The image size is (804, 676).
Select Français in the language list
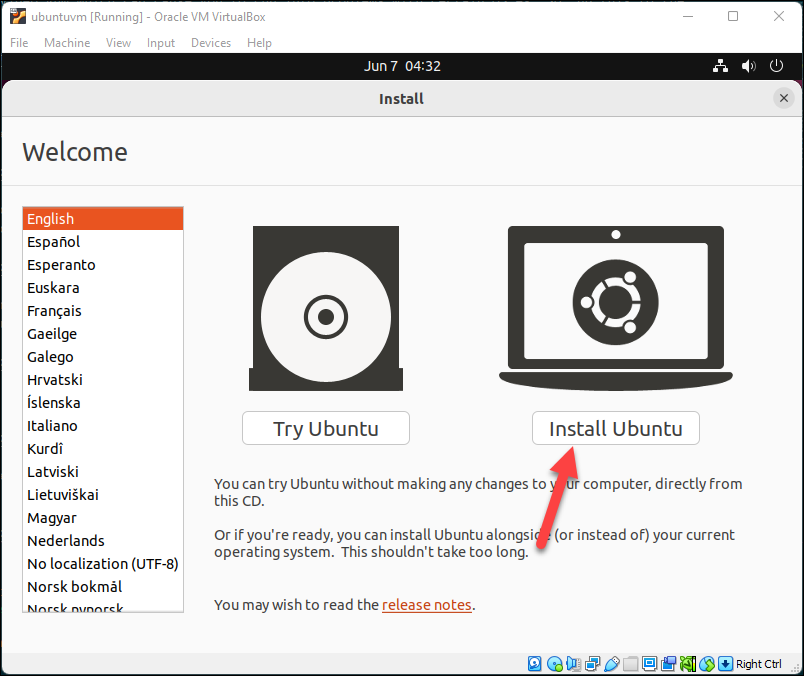point(55,311)
